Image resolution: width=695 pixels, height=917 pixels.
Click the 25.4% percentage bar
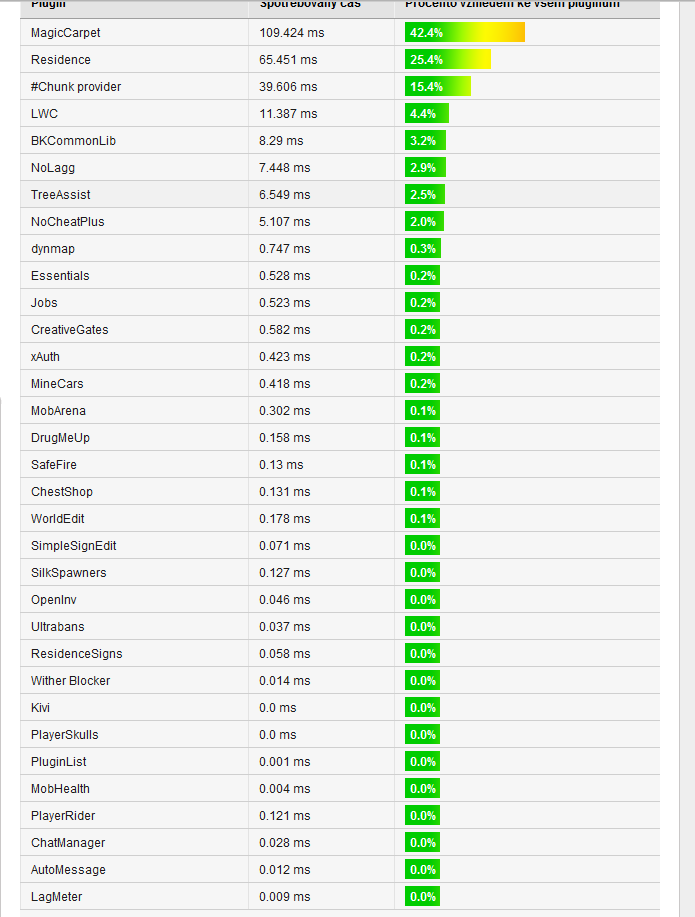pyautogui.click(x=448, y=59)
